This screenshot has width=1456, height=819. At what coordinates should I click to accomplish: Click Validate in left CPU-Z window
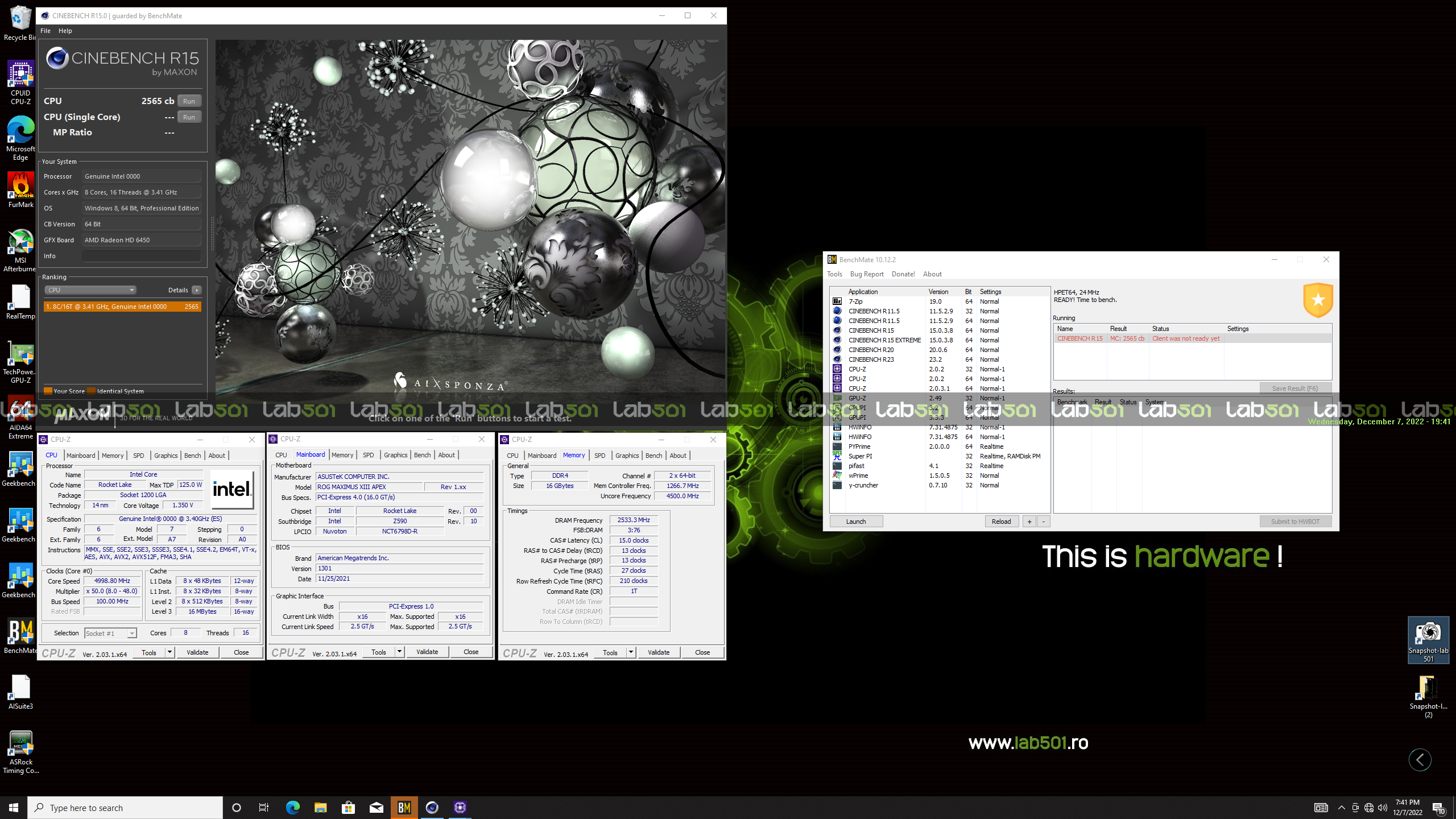click(x=197, y=652)
